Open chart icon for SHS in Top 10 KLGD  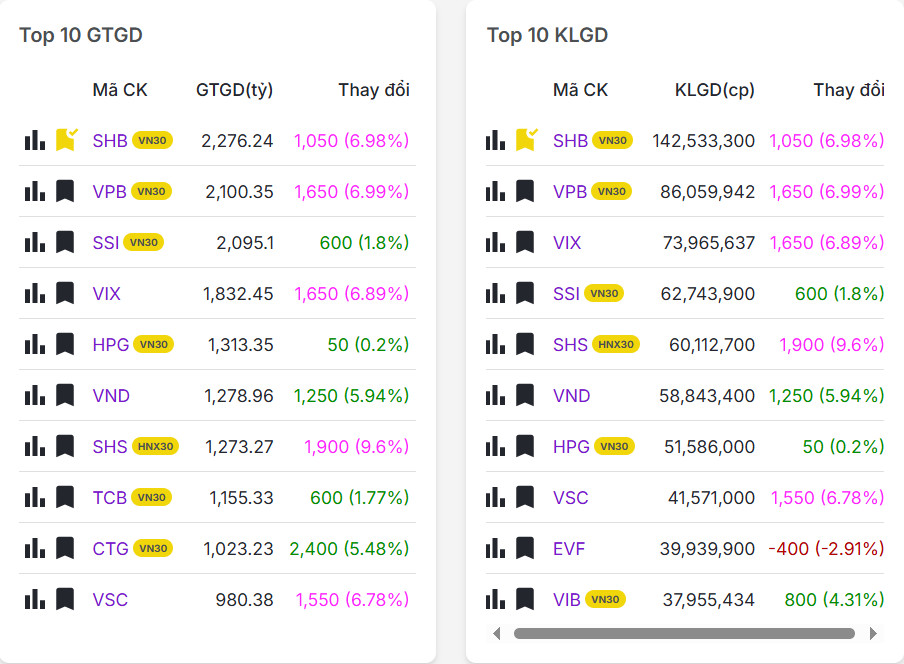click(x=495, y=344)
